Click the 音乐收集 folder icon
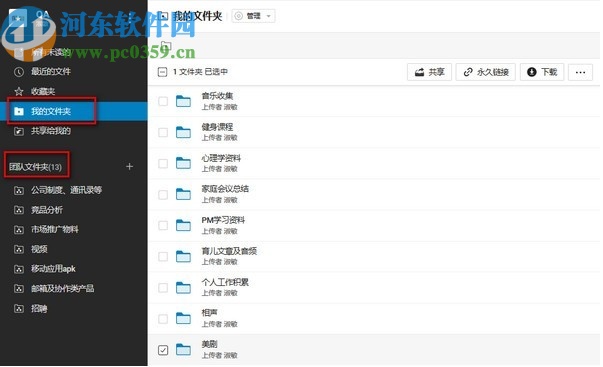Image resolution: width=603 pixels, height=367 pixels. [x=183, y=101]
